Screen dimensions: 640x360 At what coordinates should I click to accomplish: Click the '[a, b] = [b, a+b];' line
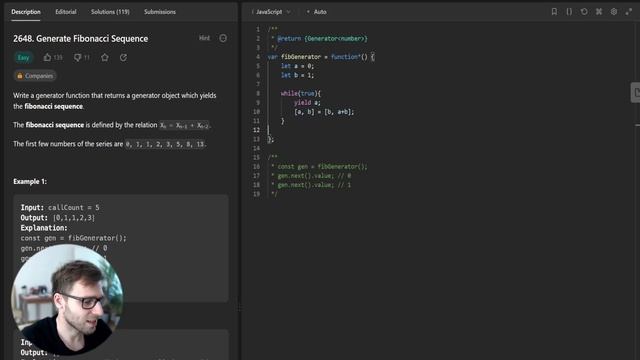tap(324, 112)
